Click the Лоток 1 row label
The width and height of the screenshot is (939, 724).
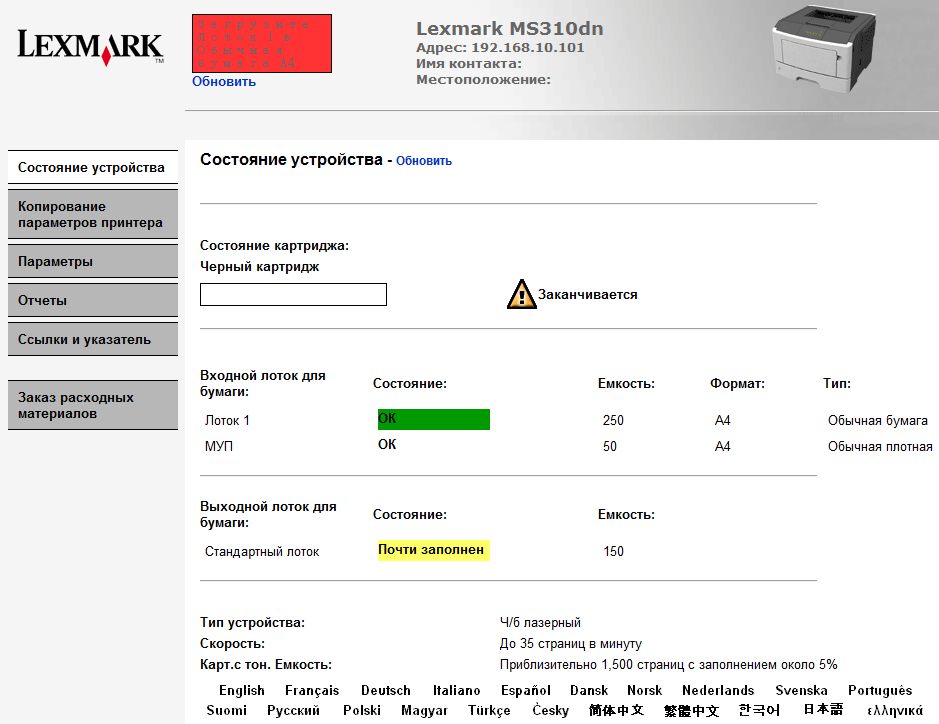point(227,420)
